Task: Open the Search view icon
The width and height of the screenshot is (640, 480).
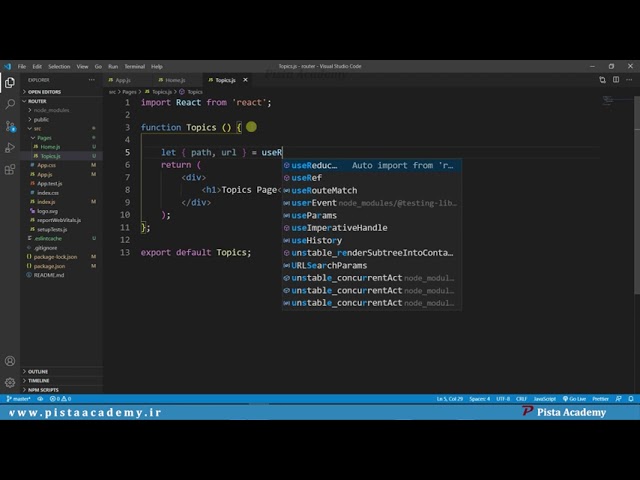Action: (x=10, y=104)
